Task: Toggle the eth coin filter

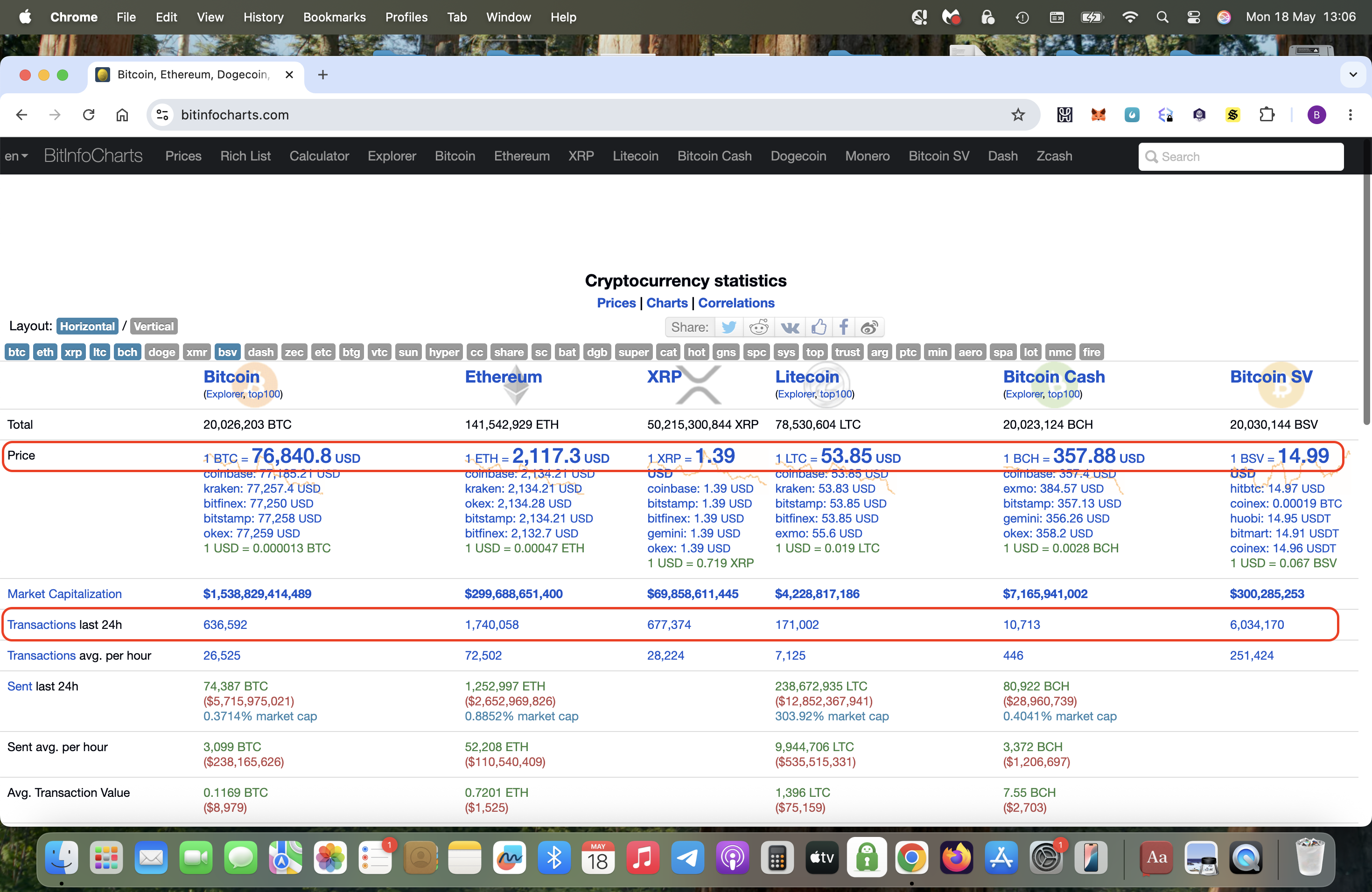Action: pos(45,352)
